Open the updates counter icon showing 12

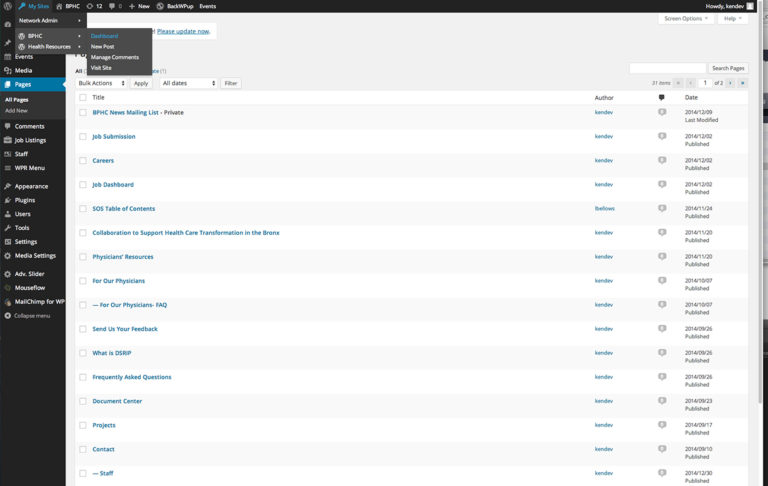[x=93, y=6]
